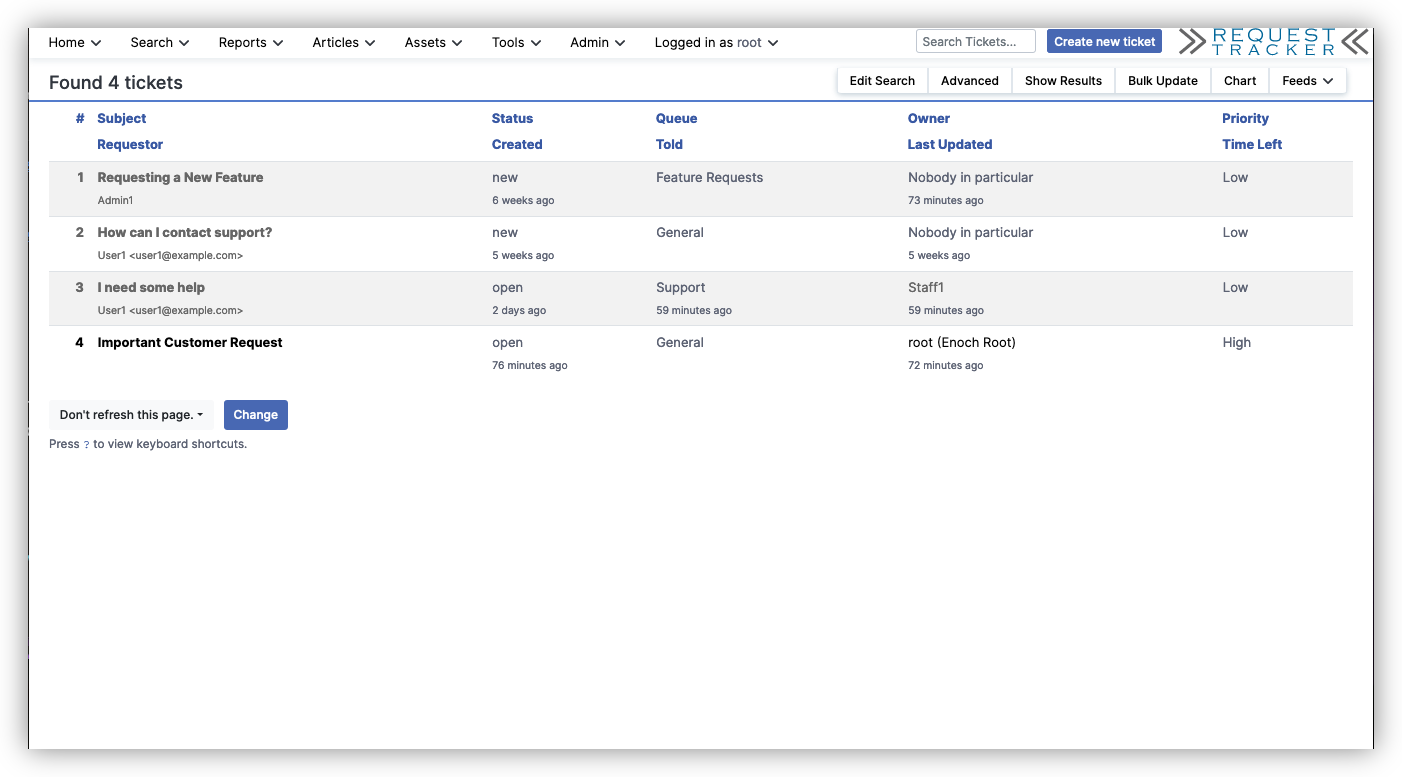Click the 76 minutes ago created time

coord(529,365)
